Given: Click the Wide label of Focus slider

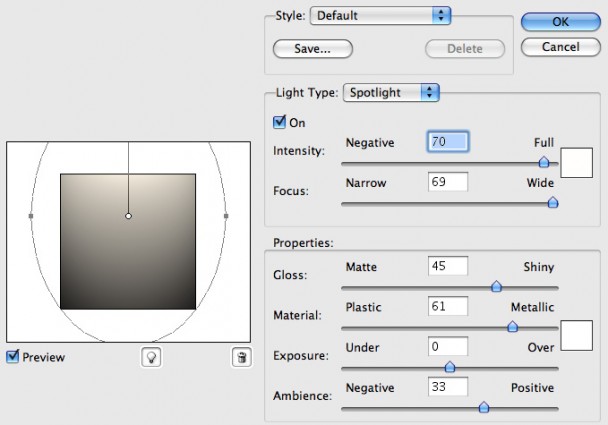Looking at the screenshot, I should (x=540, y=183).
